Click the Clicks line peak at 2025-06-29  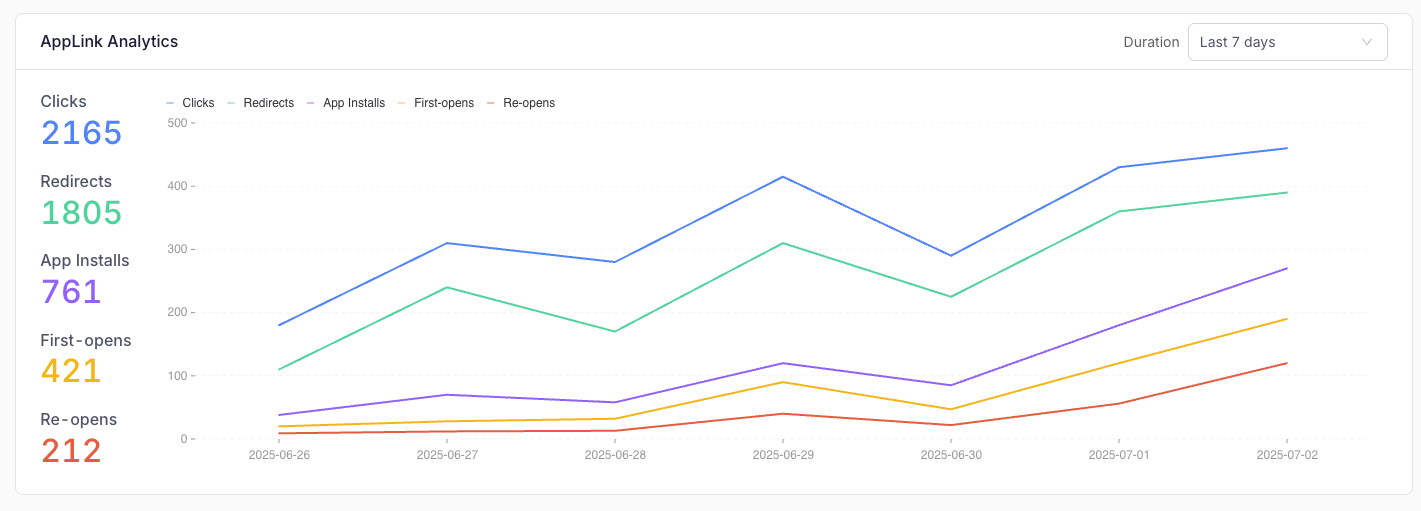[x=783, y=177]
